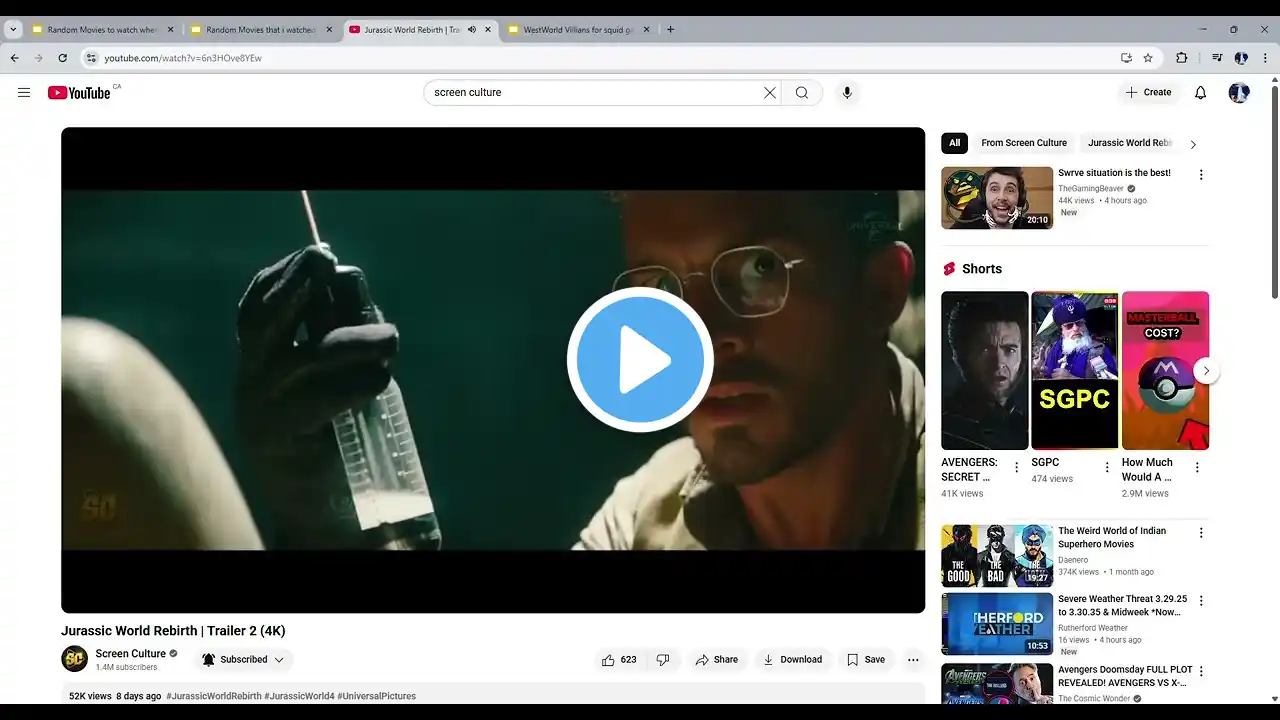Open the notifications bell

pos(1200,92)
